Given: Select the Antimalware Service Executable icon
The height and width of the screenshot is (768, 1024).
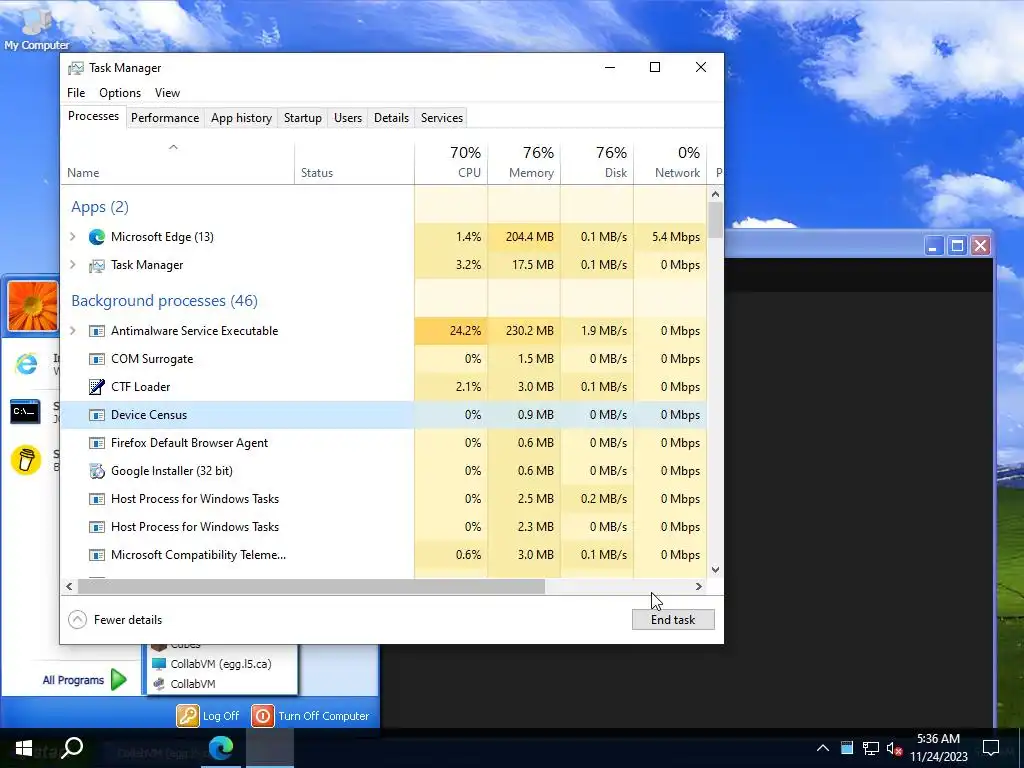Looking at the screenshot, I should (x=97, y=331).
